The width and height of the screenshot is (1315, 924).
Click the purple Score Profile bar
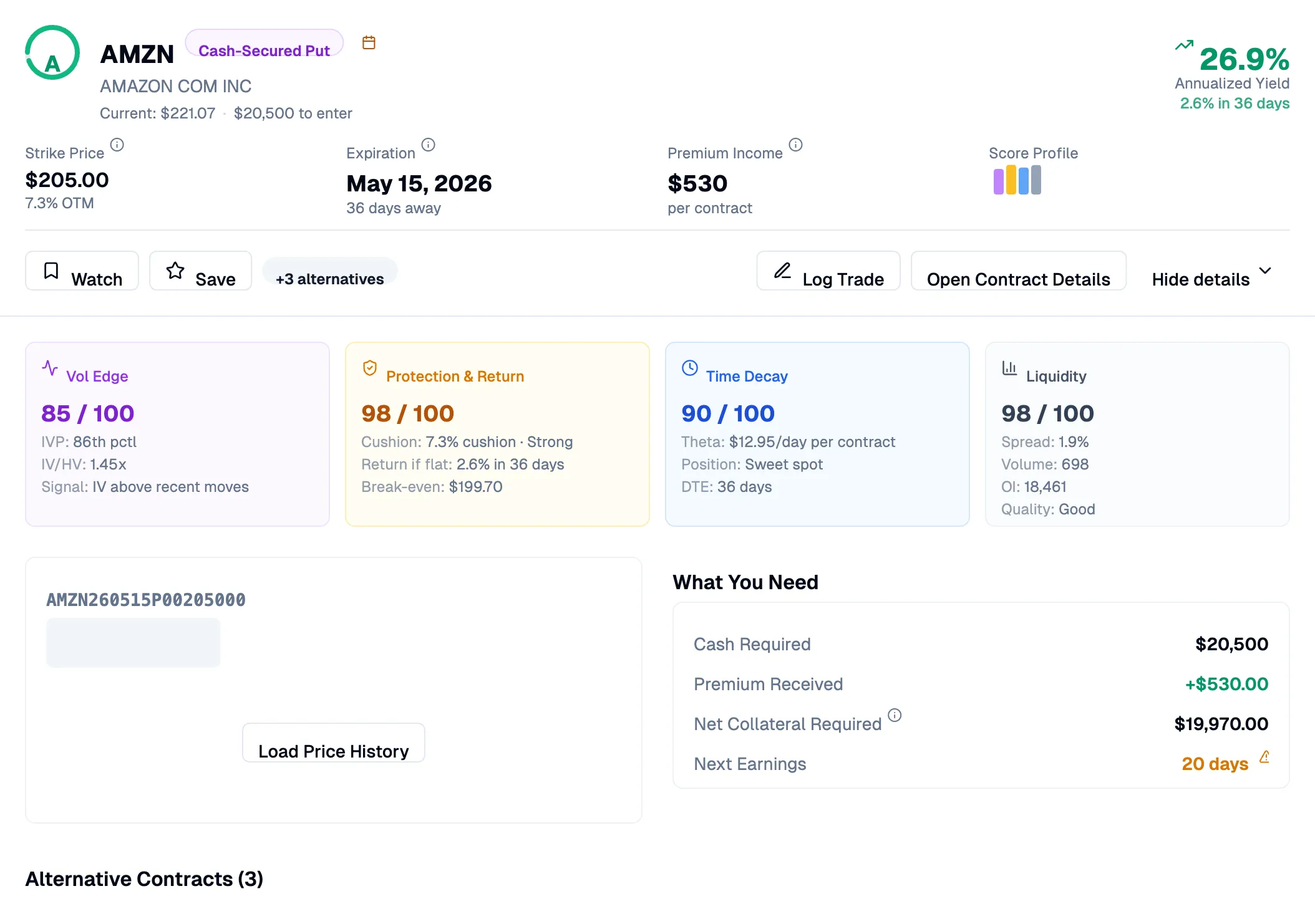click(x=999, y=181)
